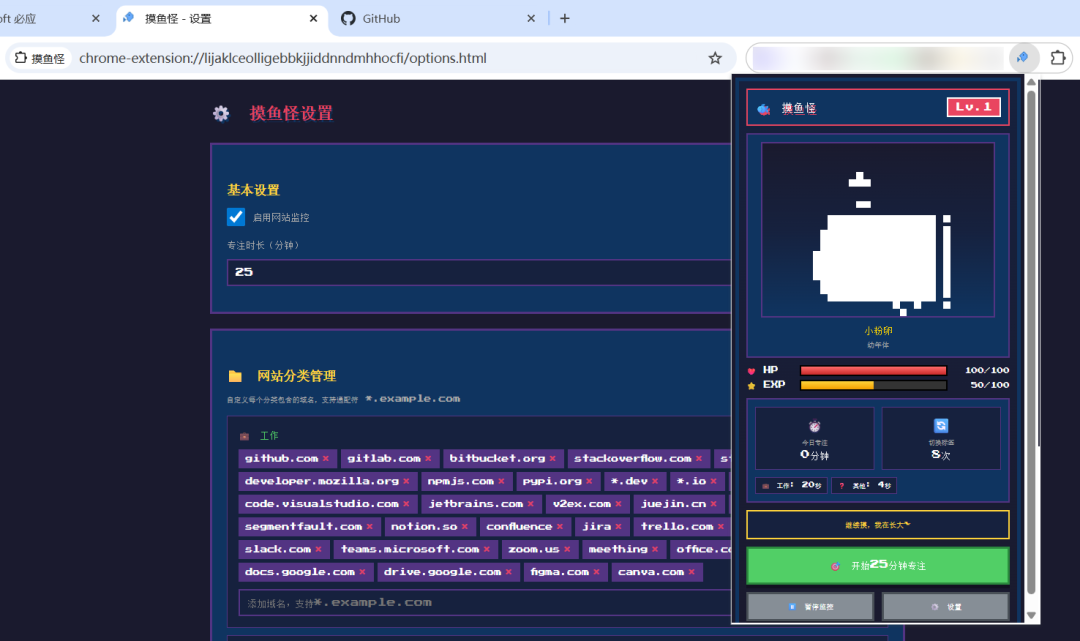The image size is (1080, 641).
Task: Click the 今日专注 stopwatch stat card
Action: click(x=815, y=439)
